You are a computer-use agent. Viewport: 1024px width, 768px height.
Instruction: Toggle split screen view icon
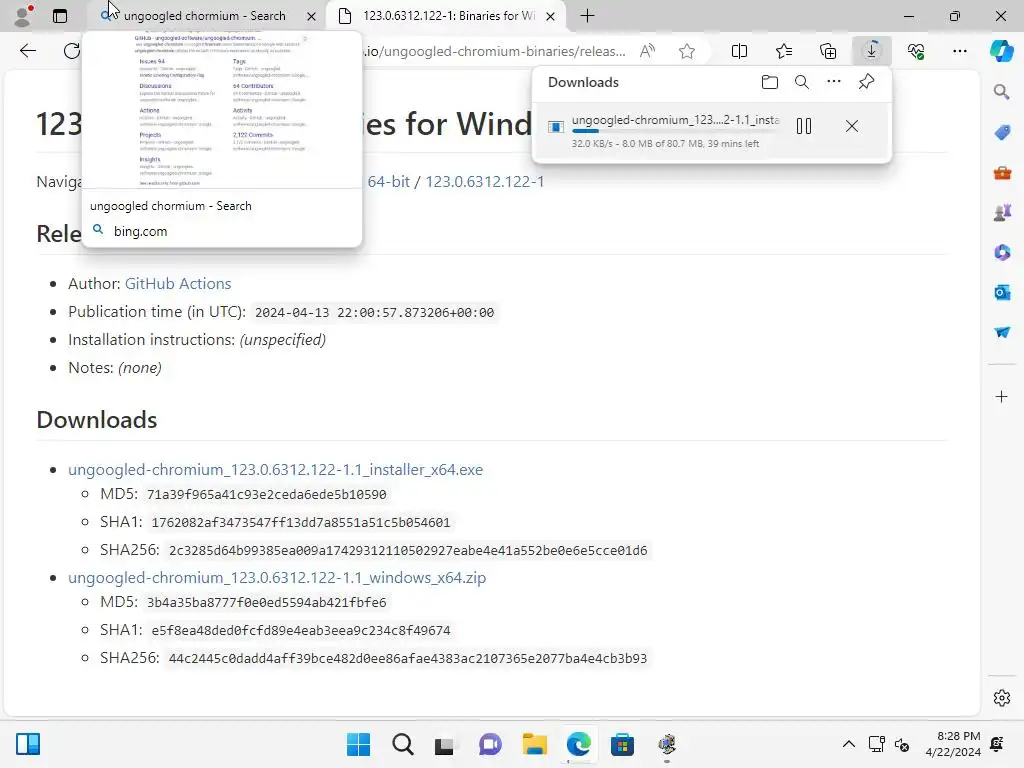(739, 51)
